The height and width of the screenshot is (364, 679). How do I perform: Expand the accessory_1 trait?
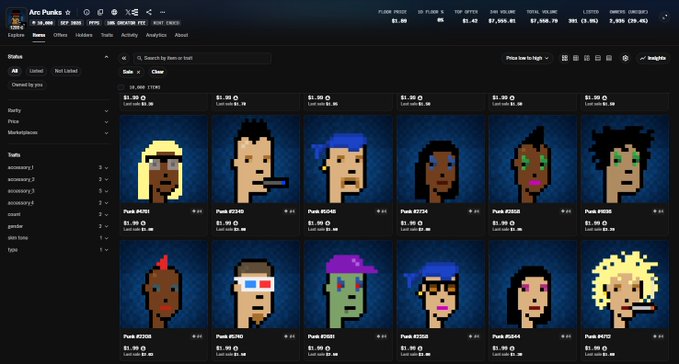point(58,168)
